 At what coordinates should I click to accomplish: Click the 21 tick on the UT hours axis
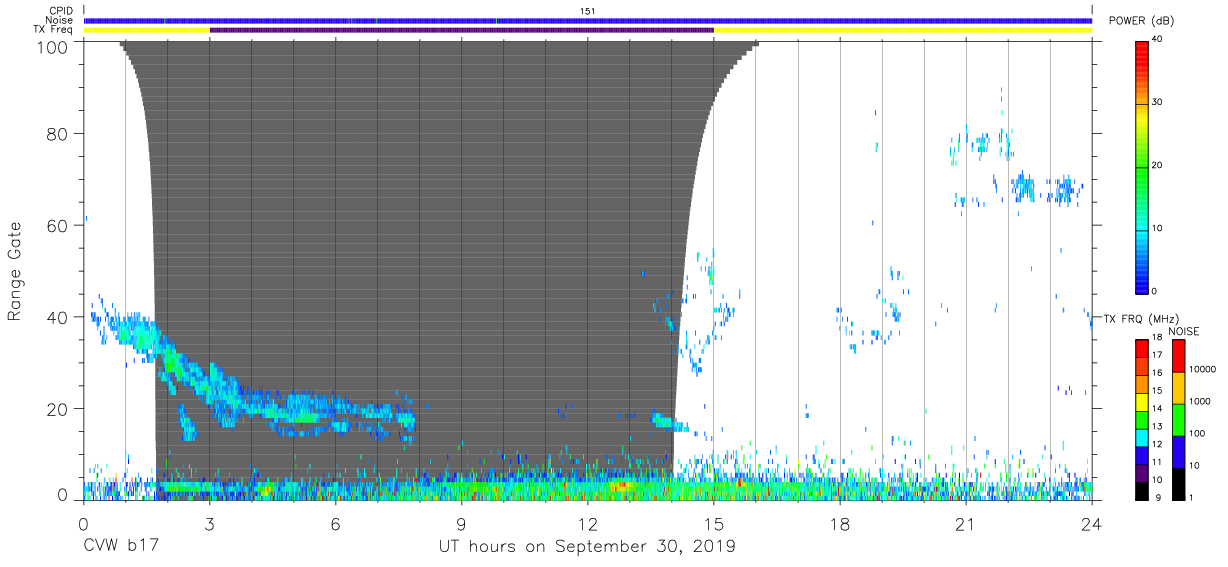[x=966, y=524]
